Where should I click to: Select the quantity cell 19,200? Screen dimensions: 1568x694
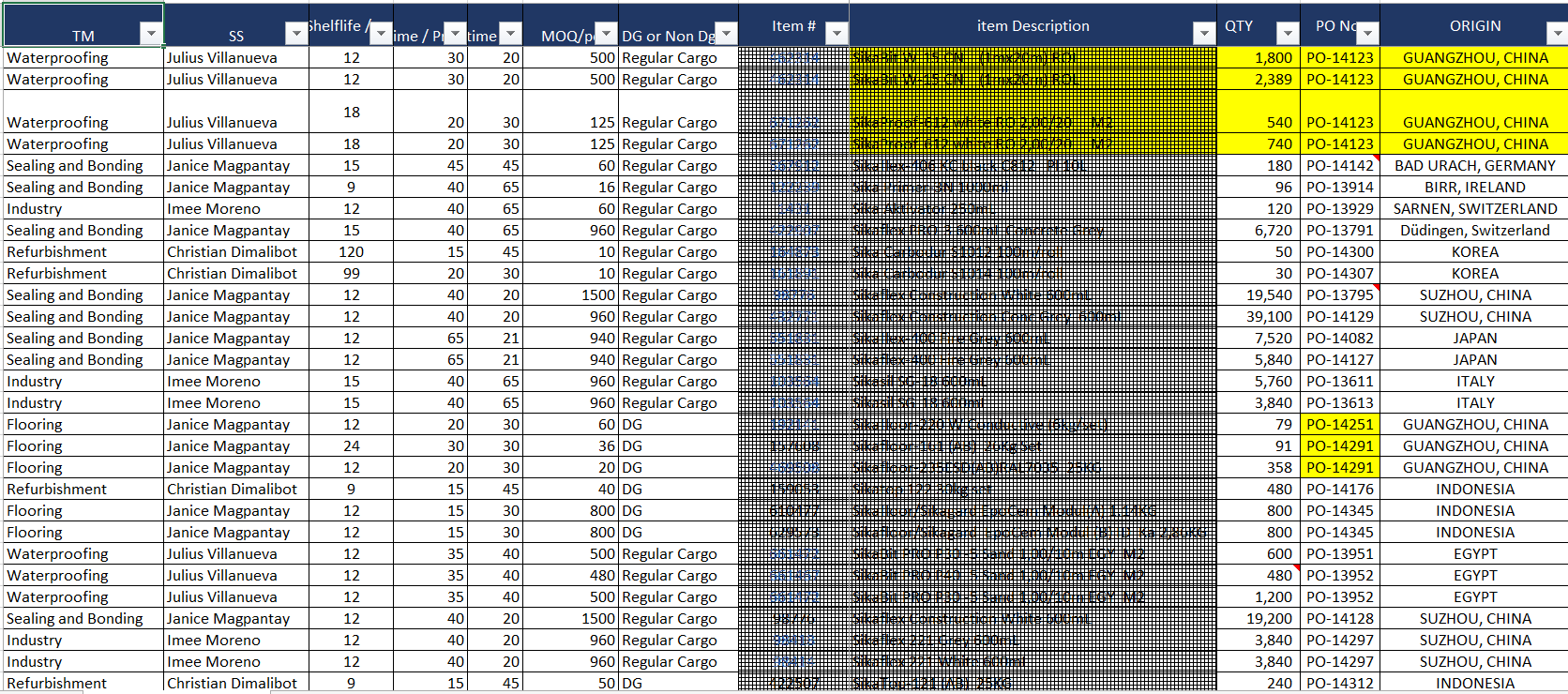[1259, 619]
